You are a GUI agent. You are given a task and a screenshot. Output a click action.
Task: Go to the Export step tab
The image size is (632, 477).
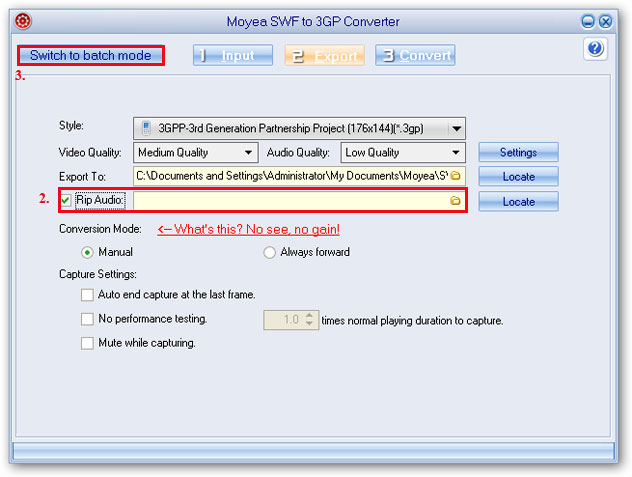coord(325,55)
